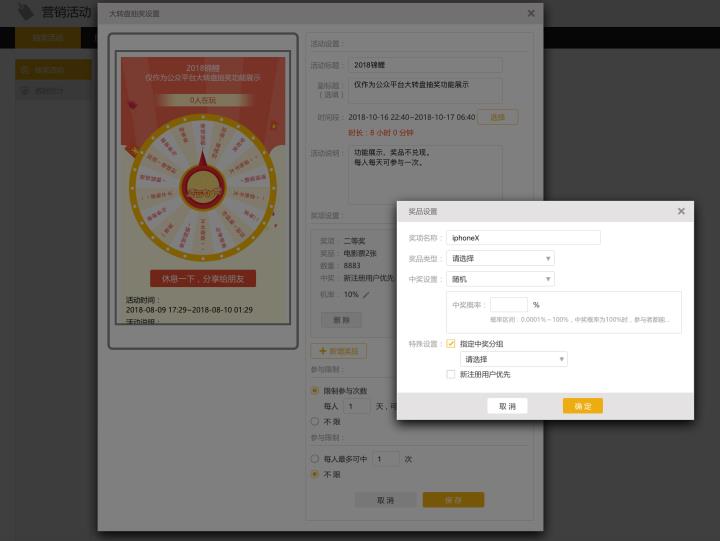
Task: Click the 中奖概率 percentage input field
Action: (508, 304)
